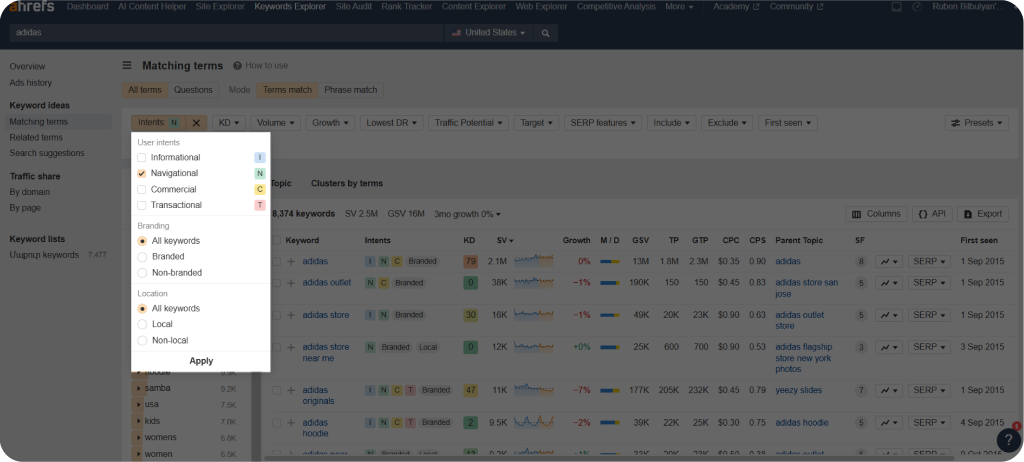
Task: Check the Commercial intent checkbox
Action: (x=142, y=190)
